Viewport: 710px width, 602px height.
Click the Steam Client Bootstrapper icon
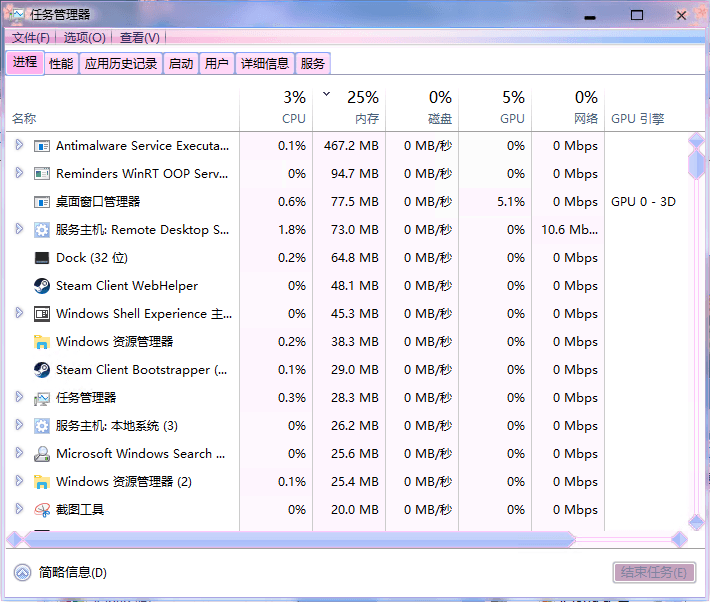click(x=42, y=370)
